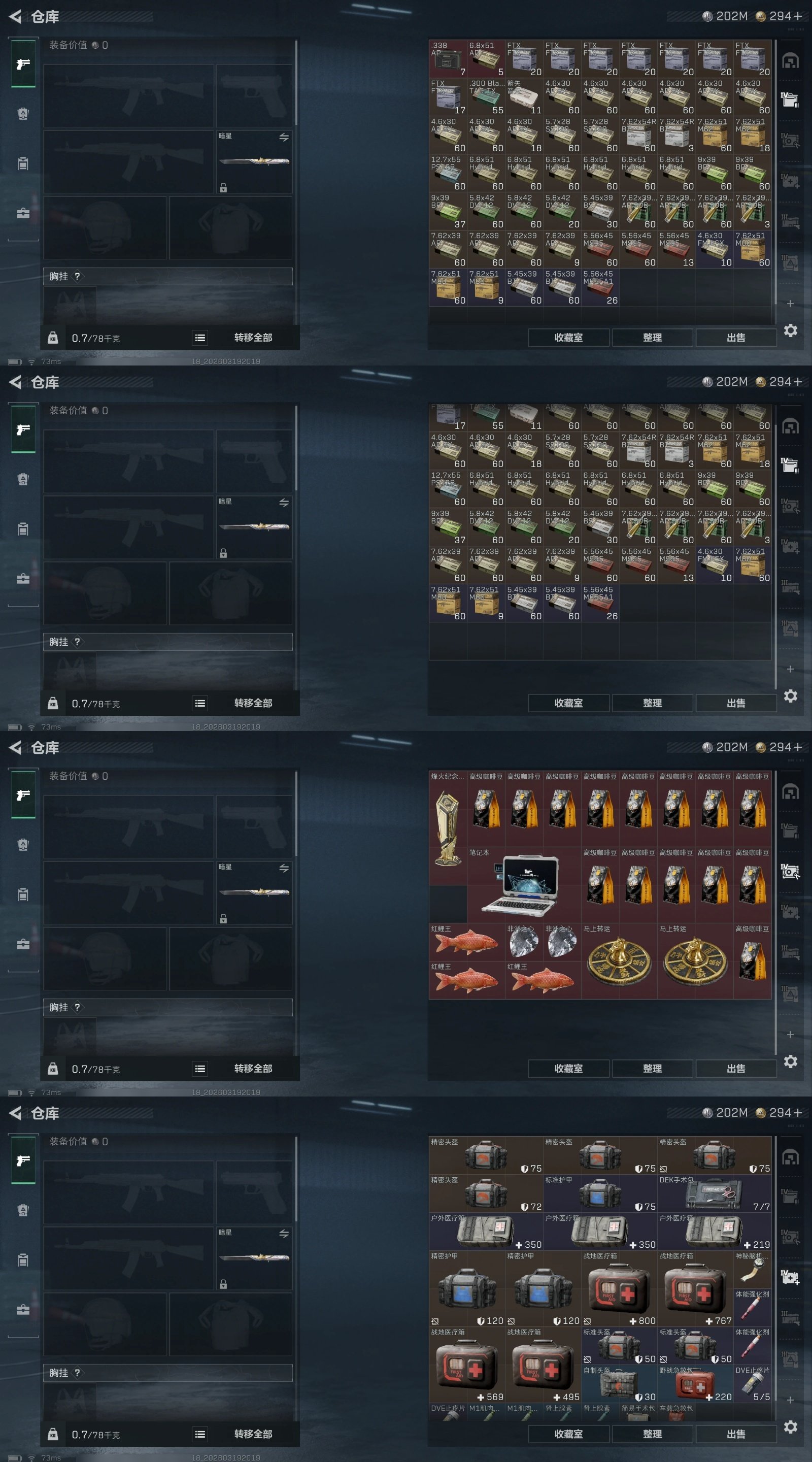This screenshot has height=1462, width=812.
Task: Select the 神秘脑机 item in medical grid
Action: click(x=753, y=1270)
